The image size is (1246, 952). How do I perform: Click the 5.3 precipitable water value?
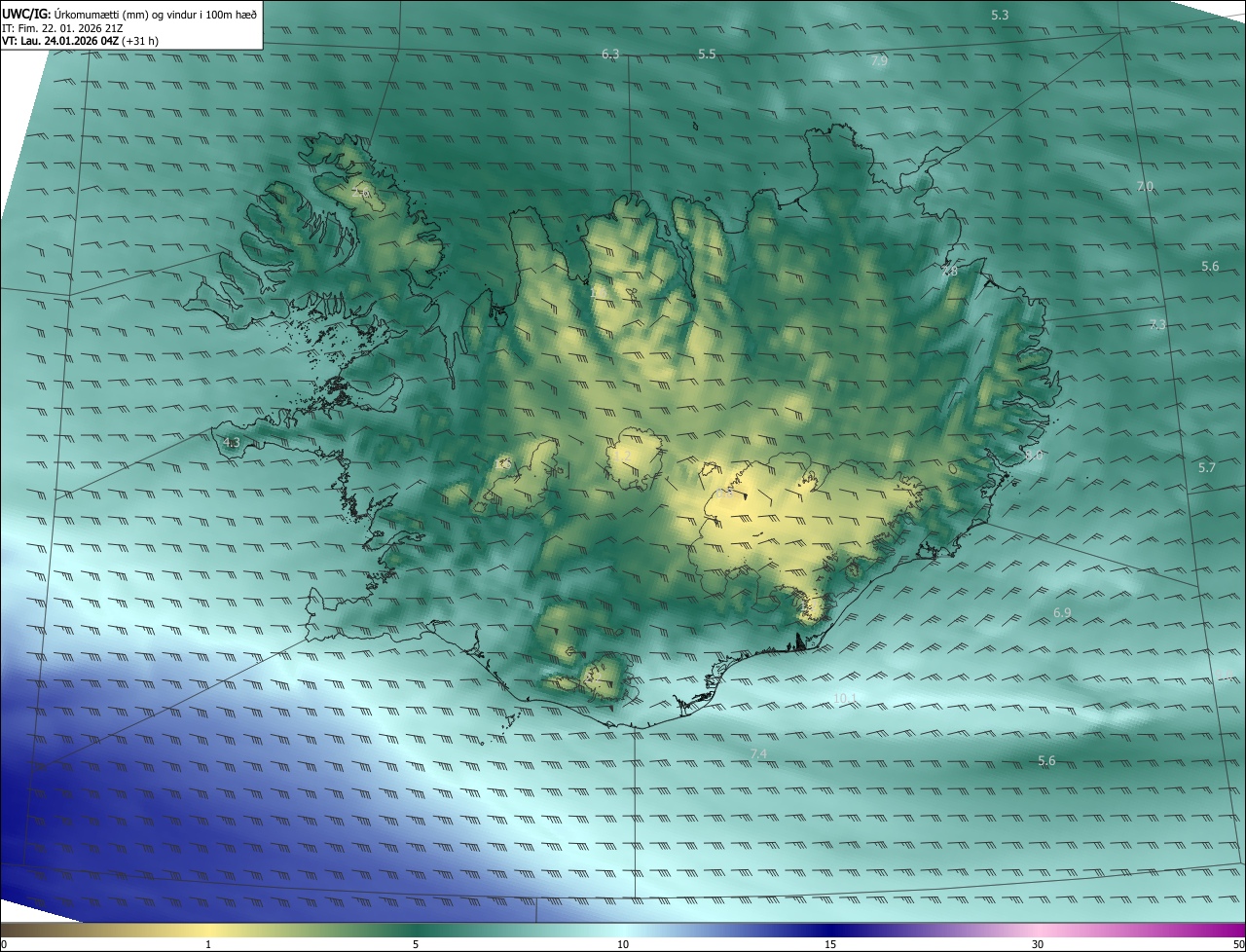(1000, 15)
